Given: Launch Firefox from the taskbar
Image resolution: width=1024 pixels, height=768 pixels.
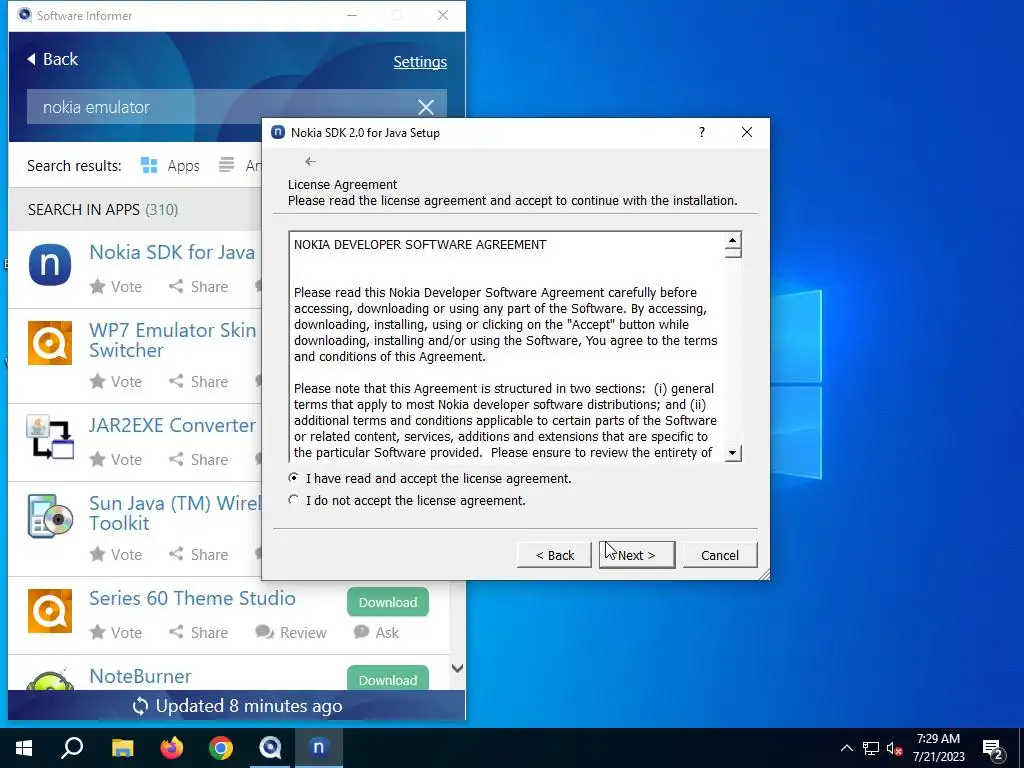Looking at the screenshot, I should [172, 748].
